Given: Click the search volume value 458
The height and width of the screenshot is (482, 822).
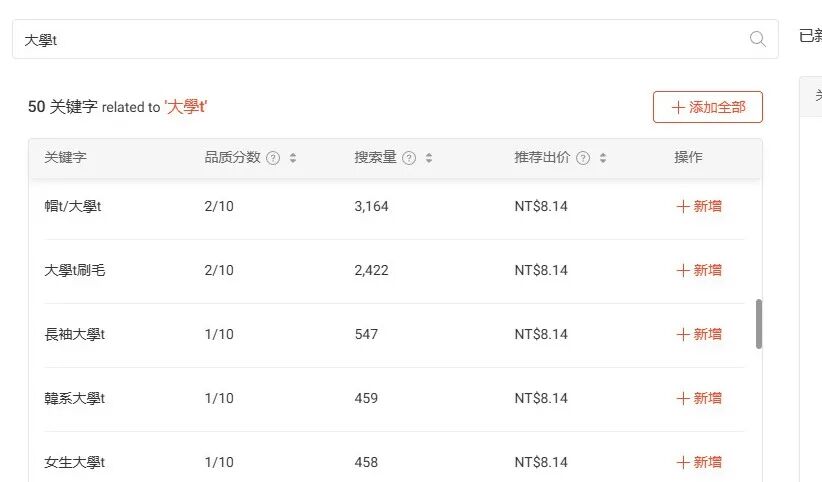Looking at the screenshot, I should pyautogui.click(x=366, y=462).
